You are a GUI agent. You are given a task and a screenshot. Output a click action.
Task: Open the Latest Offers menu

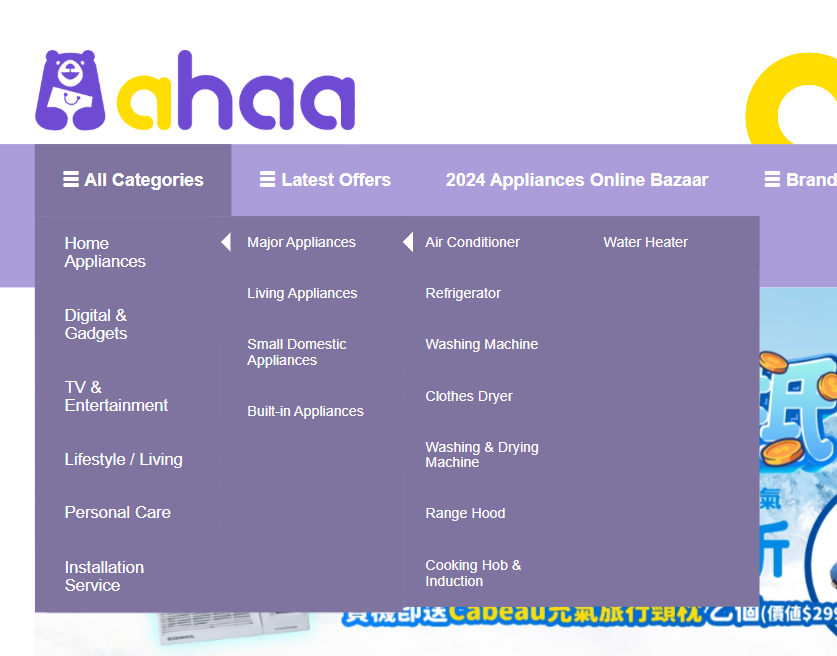pos(325,180)
